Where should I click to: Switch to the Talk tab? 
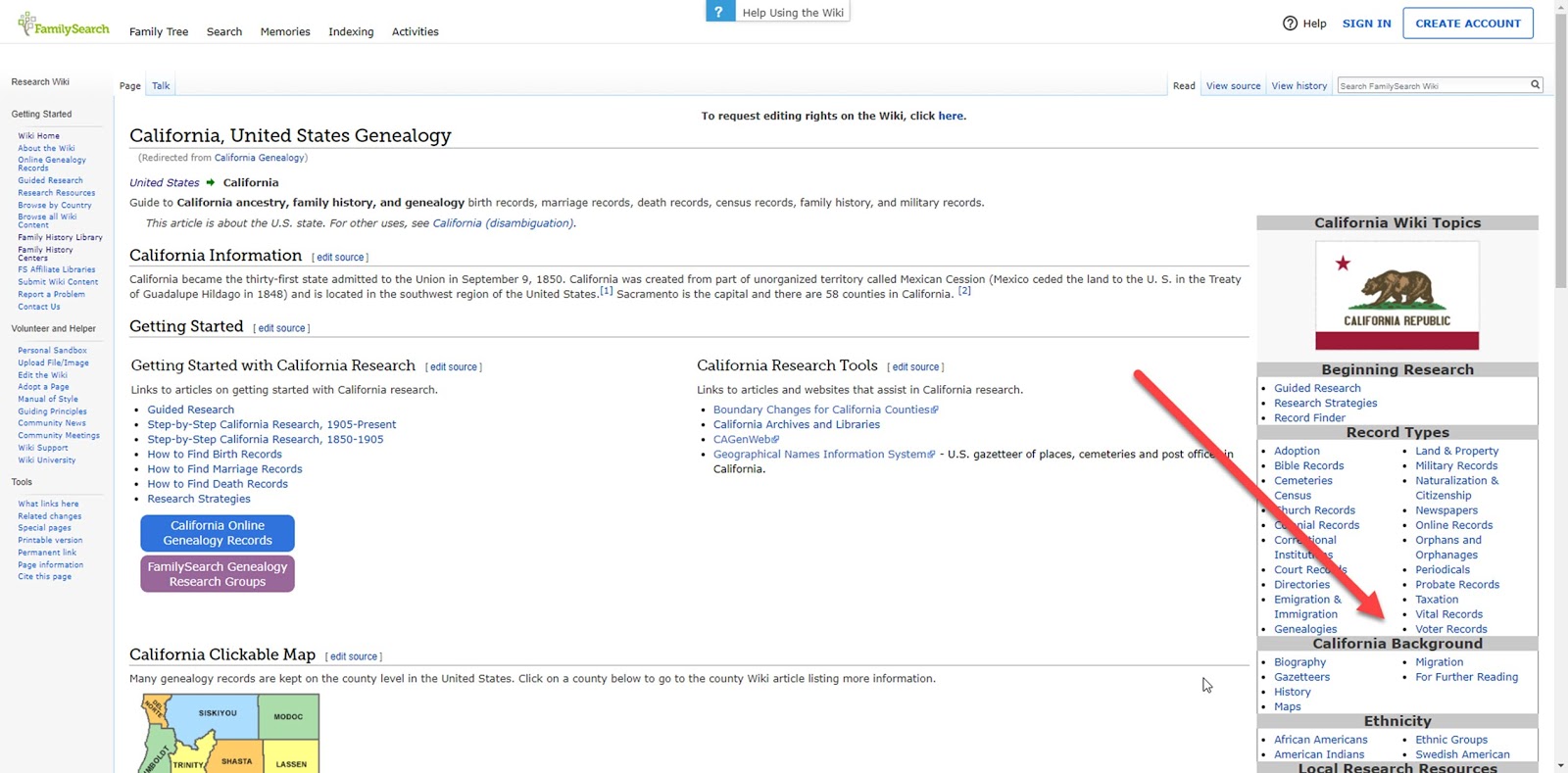point(161,86)
